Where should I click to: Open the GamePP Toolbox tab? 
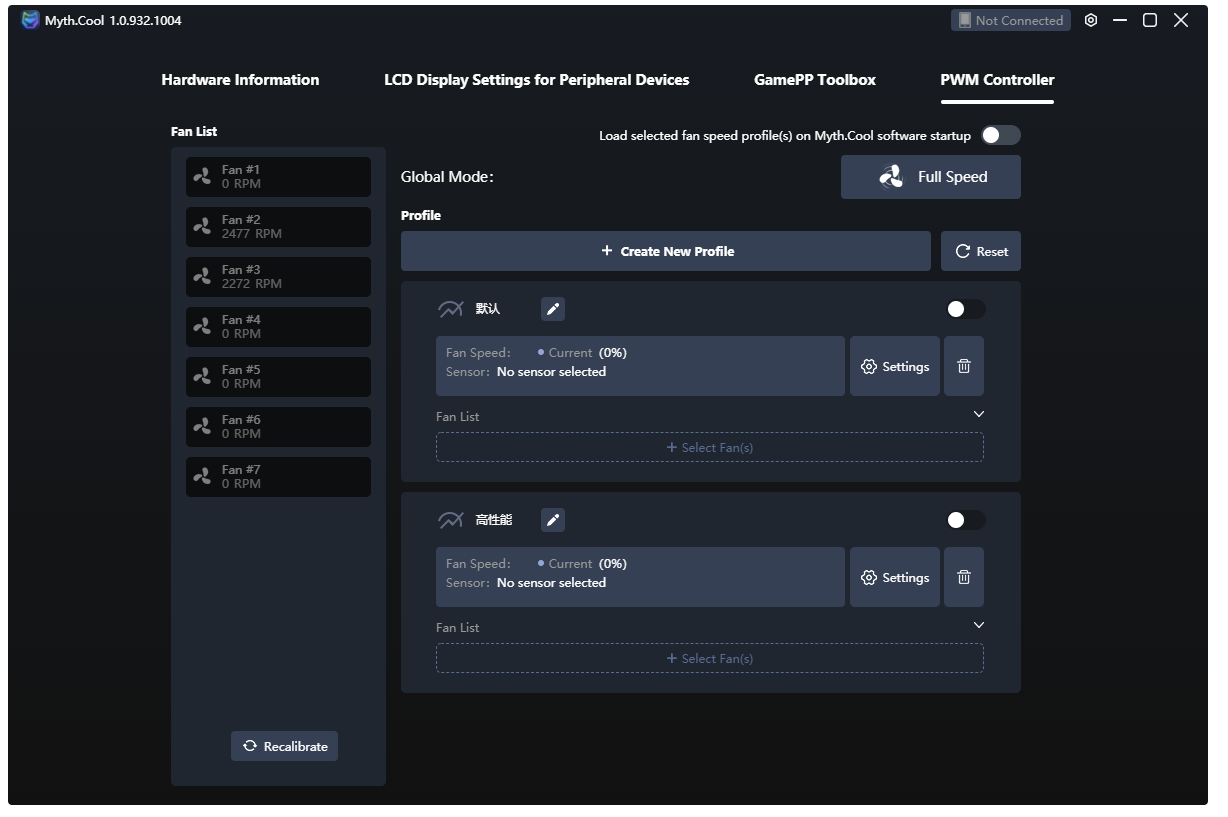click(x=815, y=80)
